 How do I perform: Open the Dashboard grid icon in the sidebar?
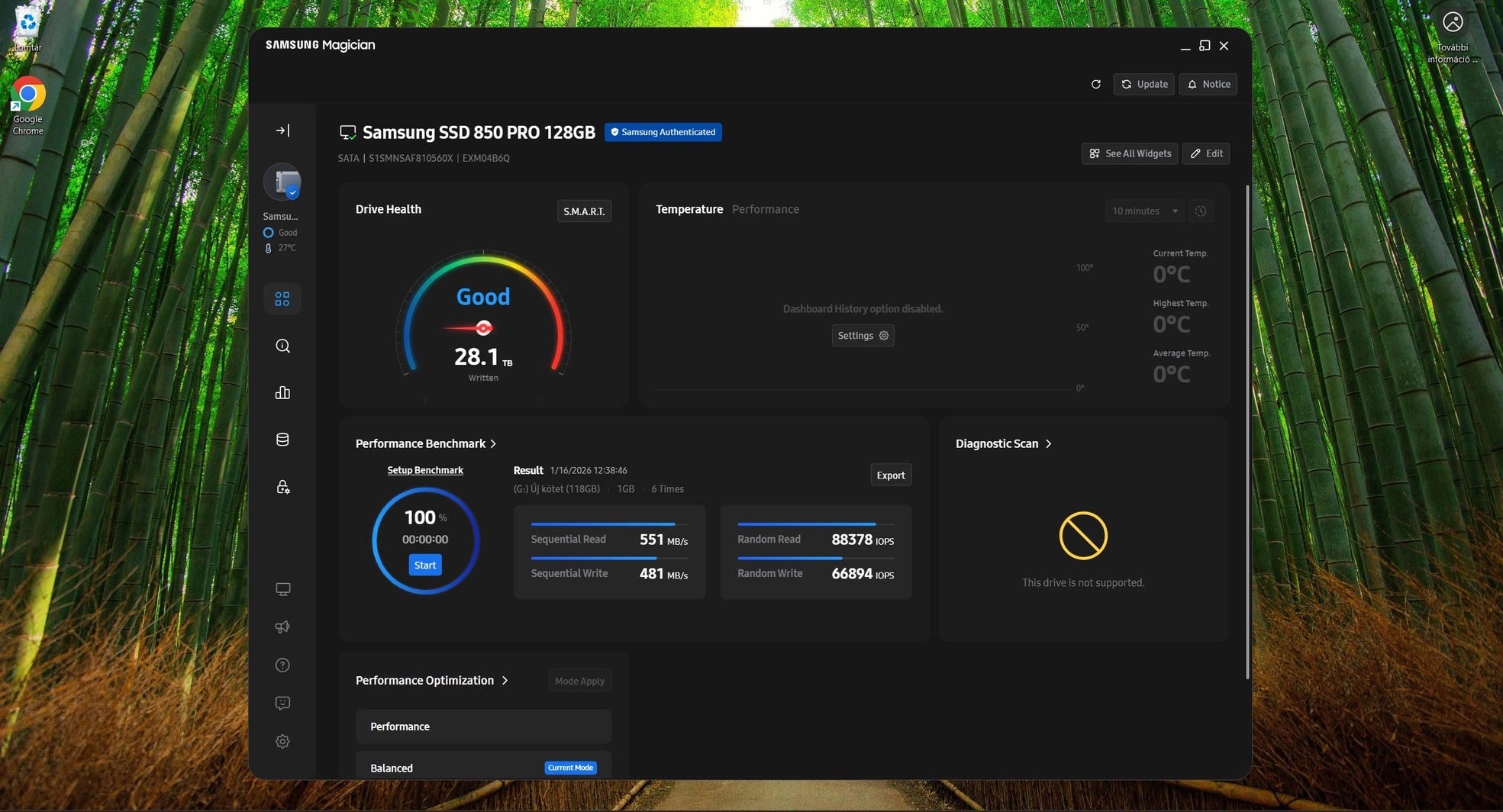pos(282,298)
